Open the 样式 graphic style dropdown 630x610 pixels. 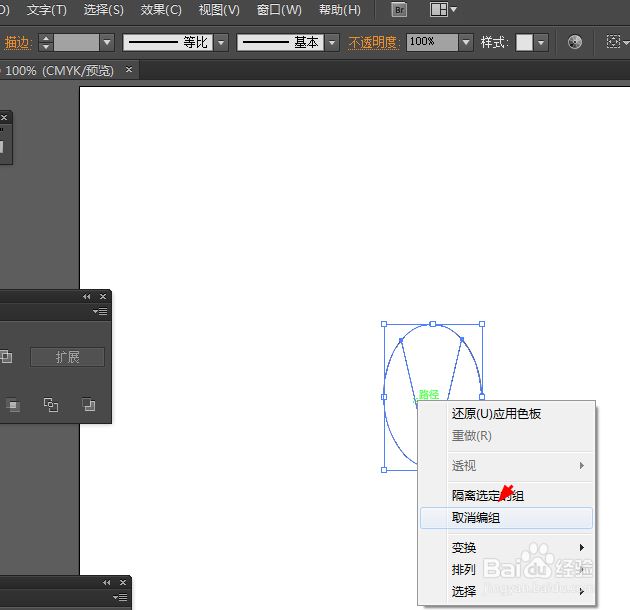[x=541, y=42]
